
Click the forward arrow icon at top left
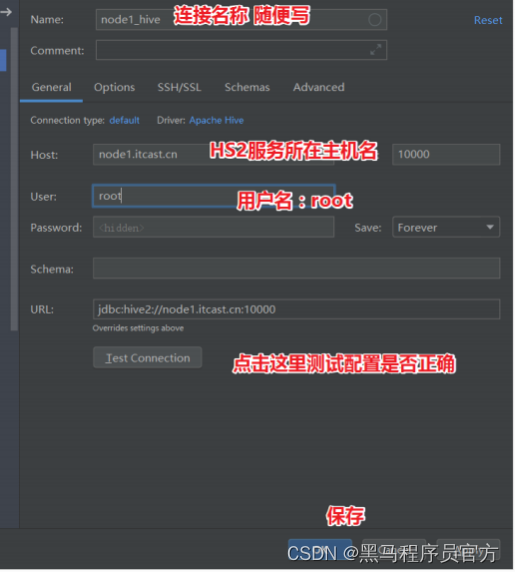pos(6,12)
